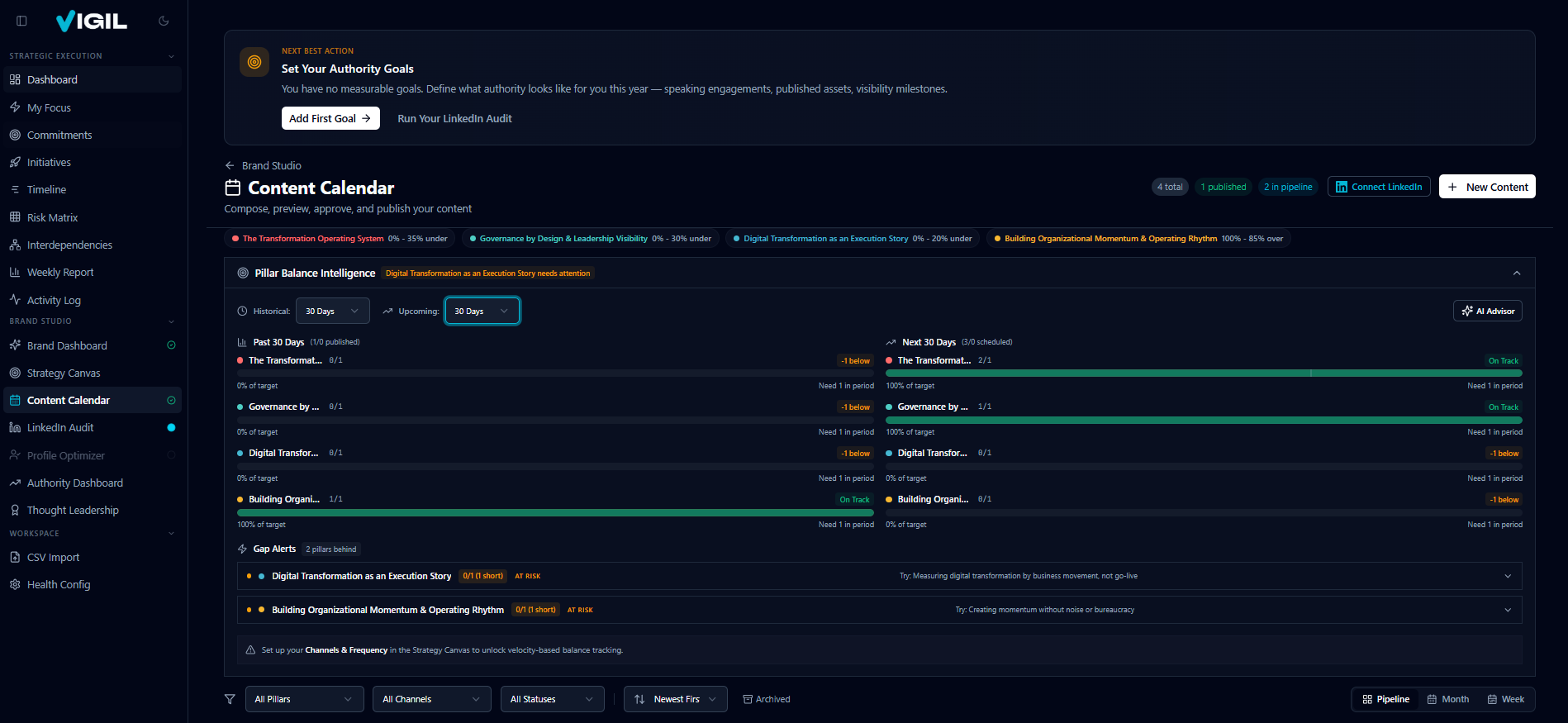Collapse the Strategic Execution section
This screenshot has width=1568, height=723.
click(x=171, y=56)
